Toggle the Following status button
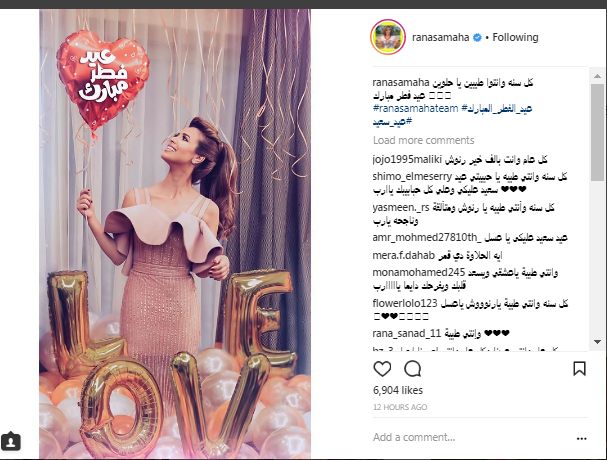 (x=515, y=38)
